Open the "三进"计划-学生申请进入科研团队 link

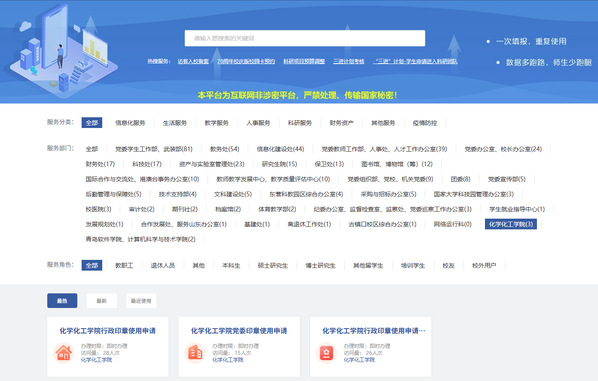tap(415, 61)
